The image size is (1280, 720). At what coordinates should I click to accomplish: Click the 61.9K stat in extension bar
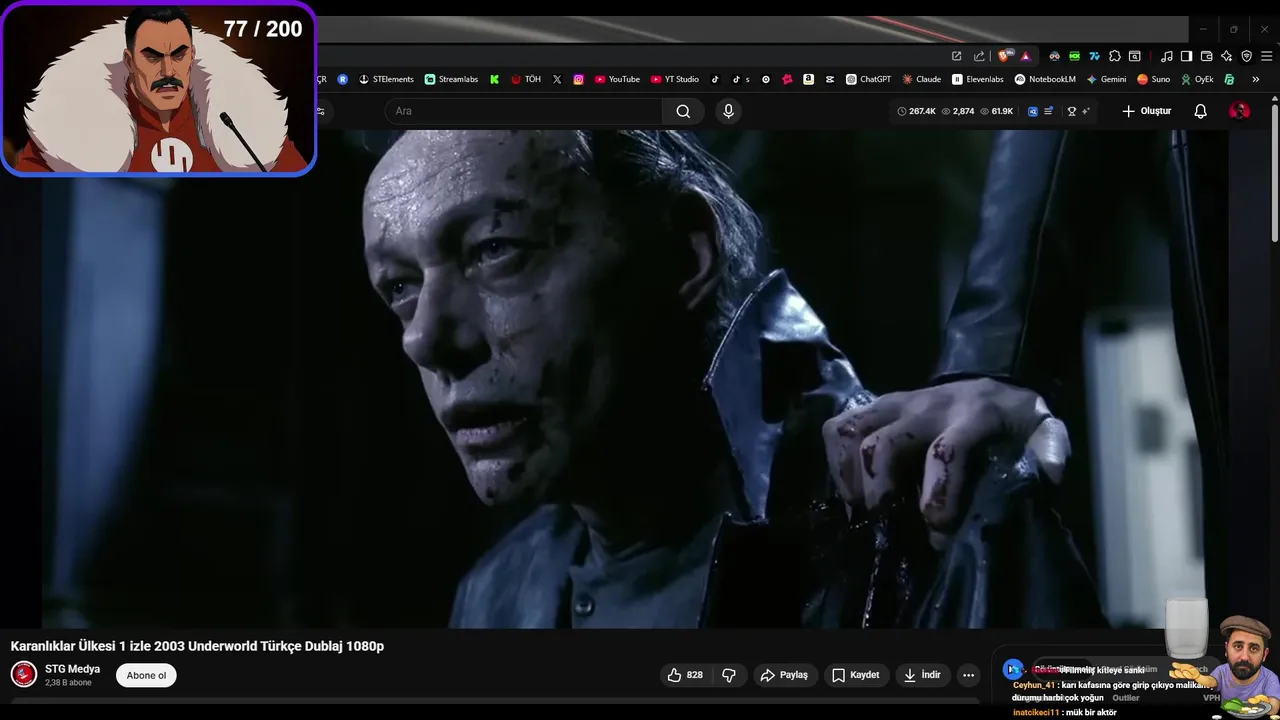997,111
